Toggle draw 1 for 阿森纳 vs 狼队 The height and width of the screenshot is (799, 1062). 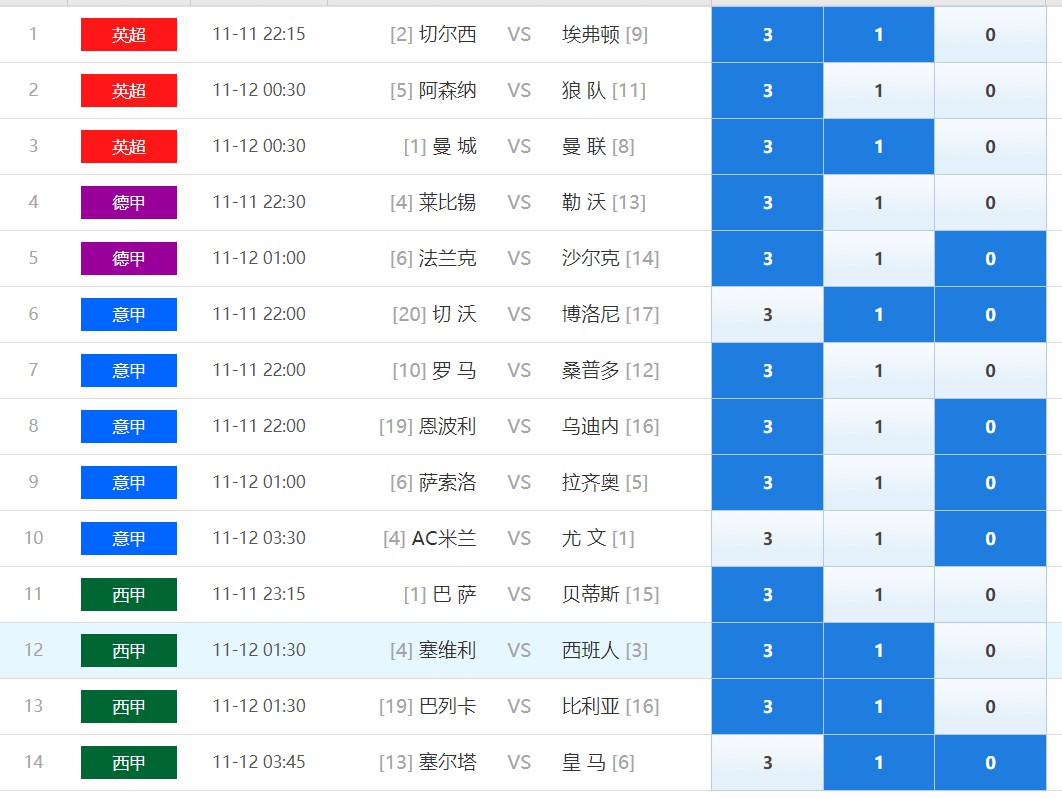tap(878, 91)
